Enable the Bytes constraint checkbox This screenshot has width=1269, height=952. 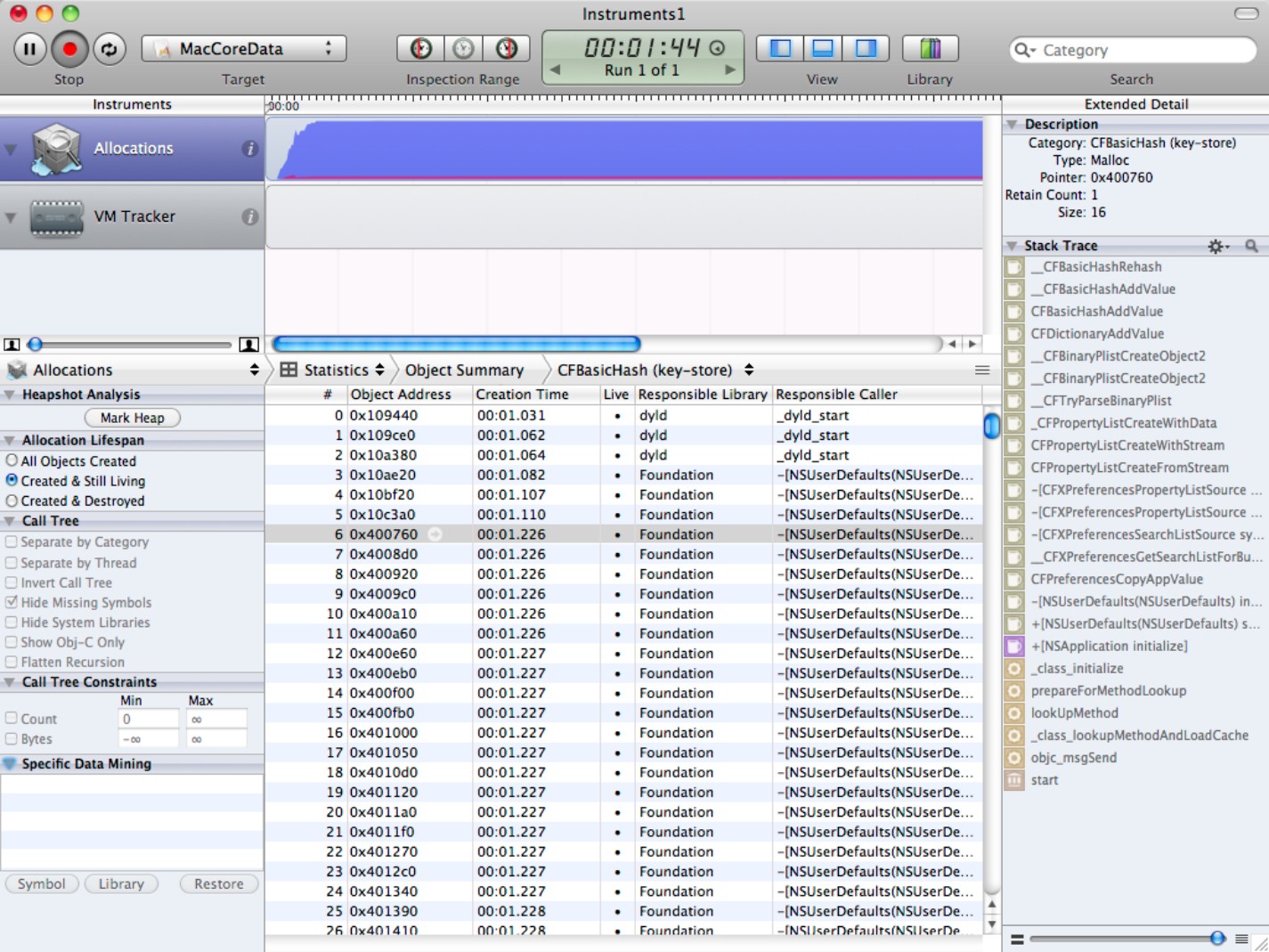tap(12, 738)
